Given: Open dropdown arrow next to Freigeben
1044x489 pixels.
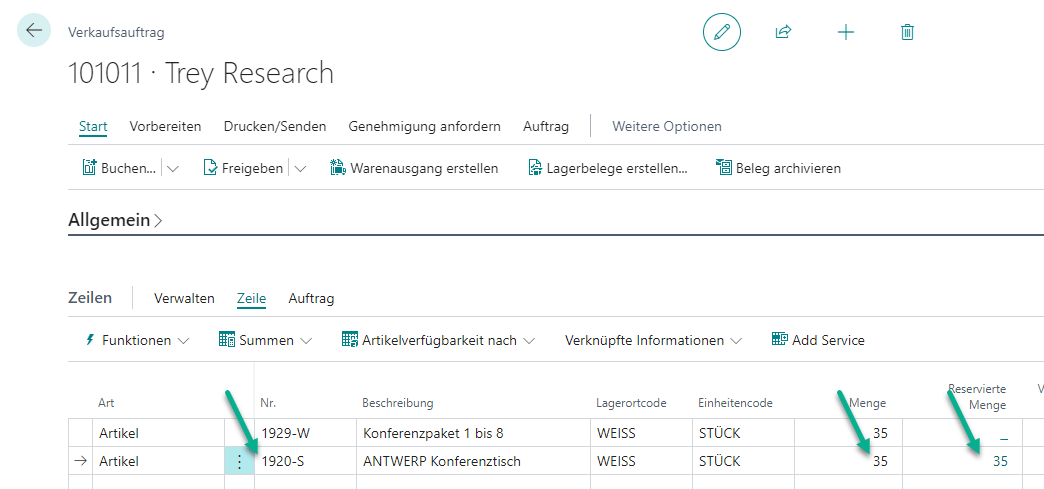Looking at the screenshot, I should [x=300, y=169].
